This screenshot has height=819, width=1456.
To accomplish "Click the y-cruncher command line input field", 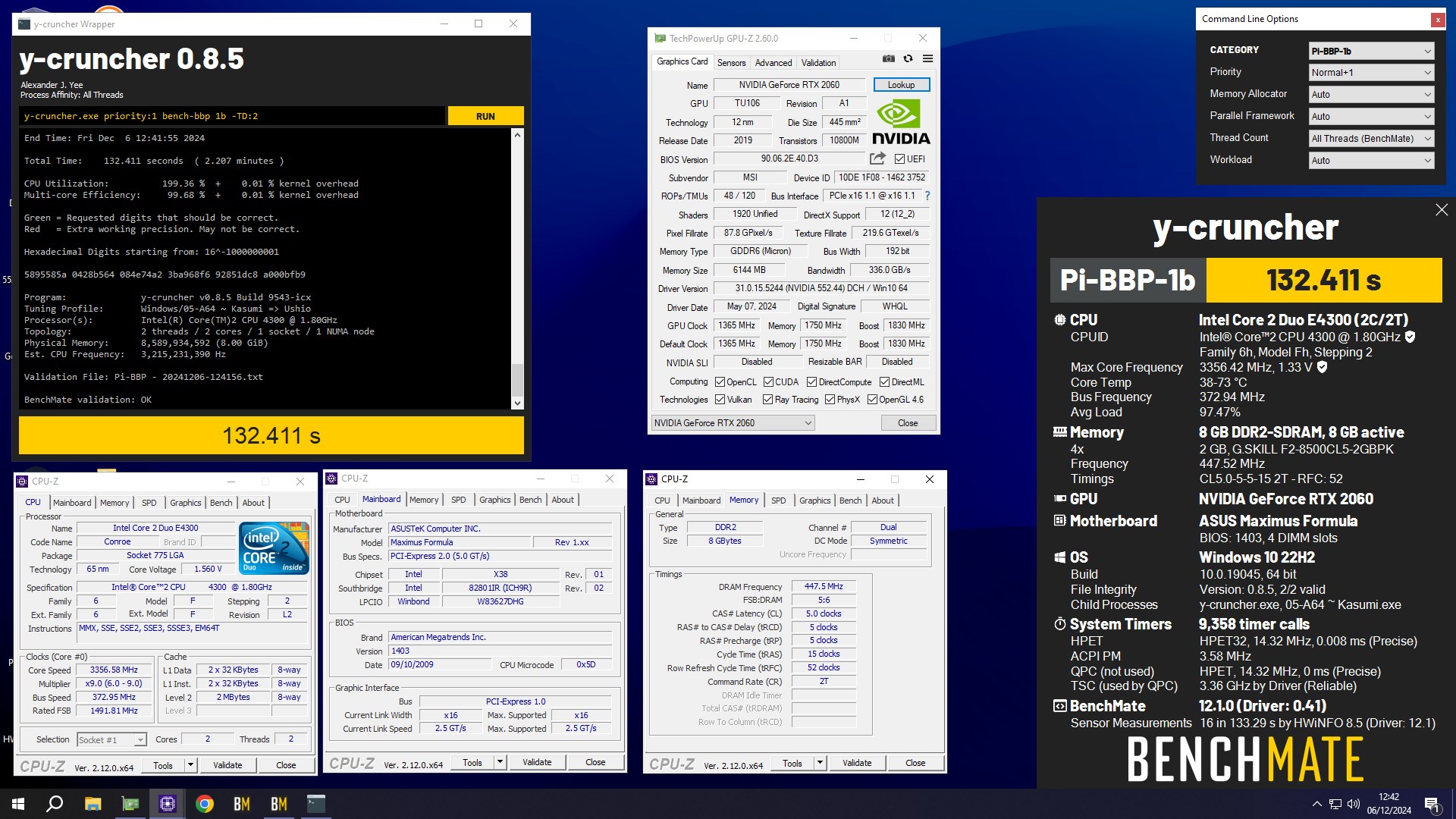I will pyautogui.click(x=232, y=116).
